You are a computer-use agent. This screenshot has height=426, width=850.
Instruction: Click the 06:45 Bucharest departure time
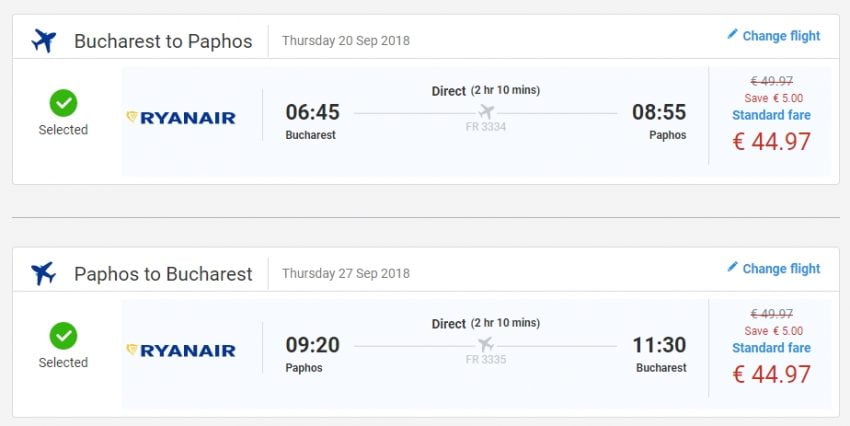click(312, 112)
